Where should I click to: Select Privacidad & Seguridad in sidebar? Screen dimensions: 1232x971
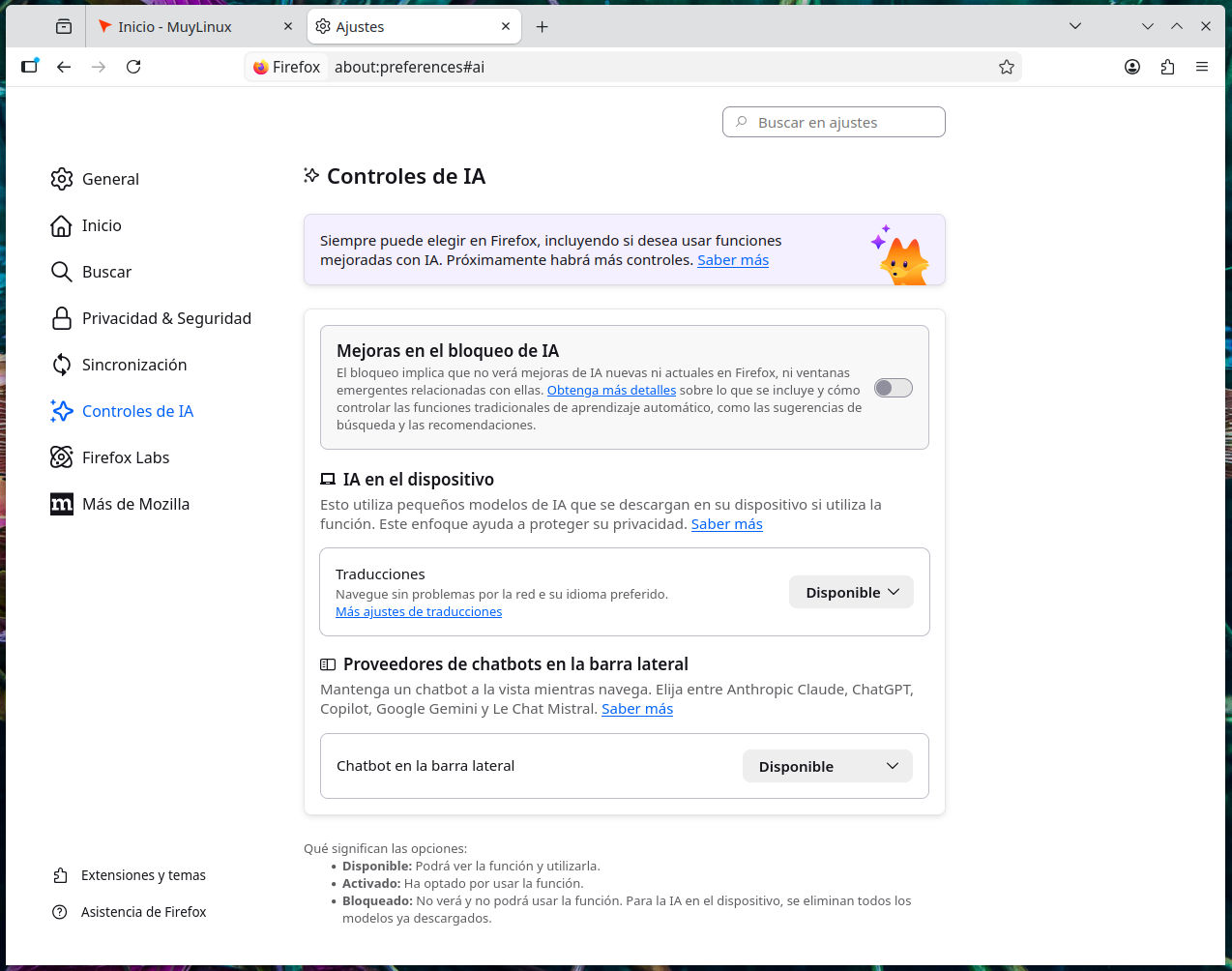pos(166,318)
